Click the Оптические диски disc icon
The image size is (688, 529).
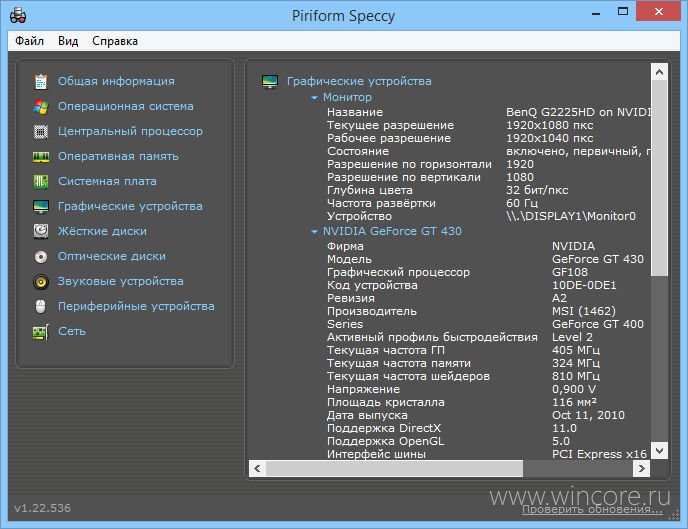[x=41, y=257]
